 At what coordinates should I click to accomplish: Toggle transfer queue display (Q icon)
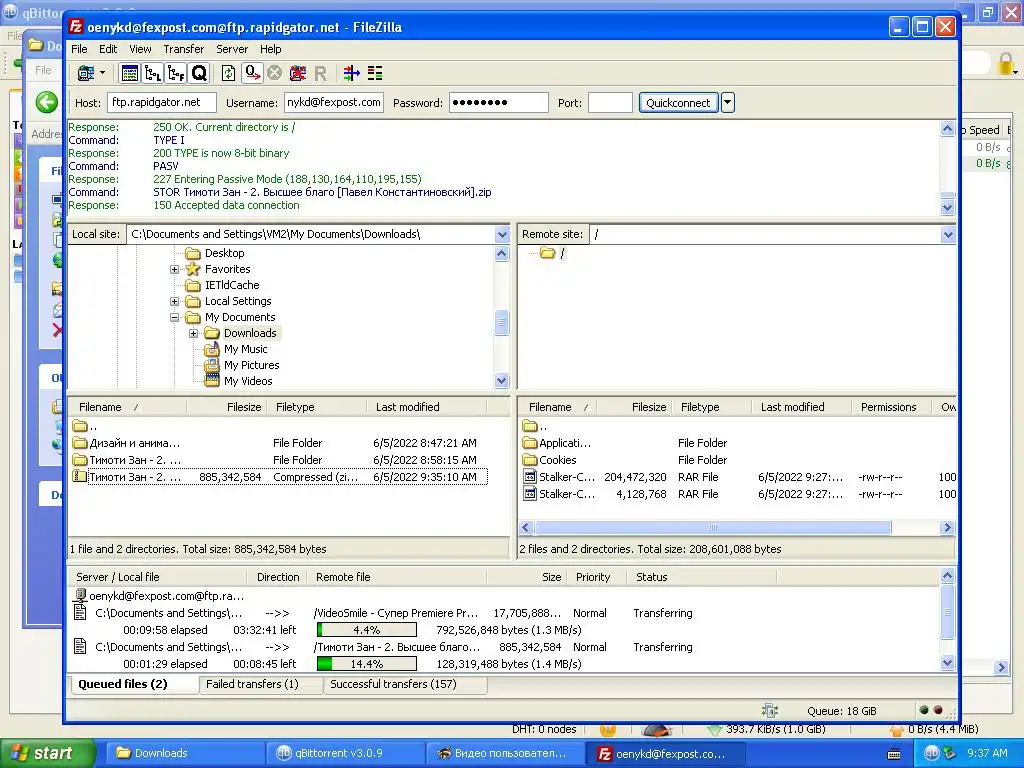pyautogui.click(x=199, y=73)
